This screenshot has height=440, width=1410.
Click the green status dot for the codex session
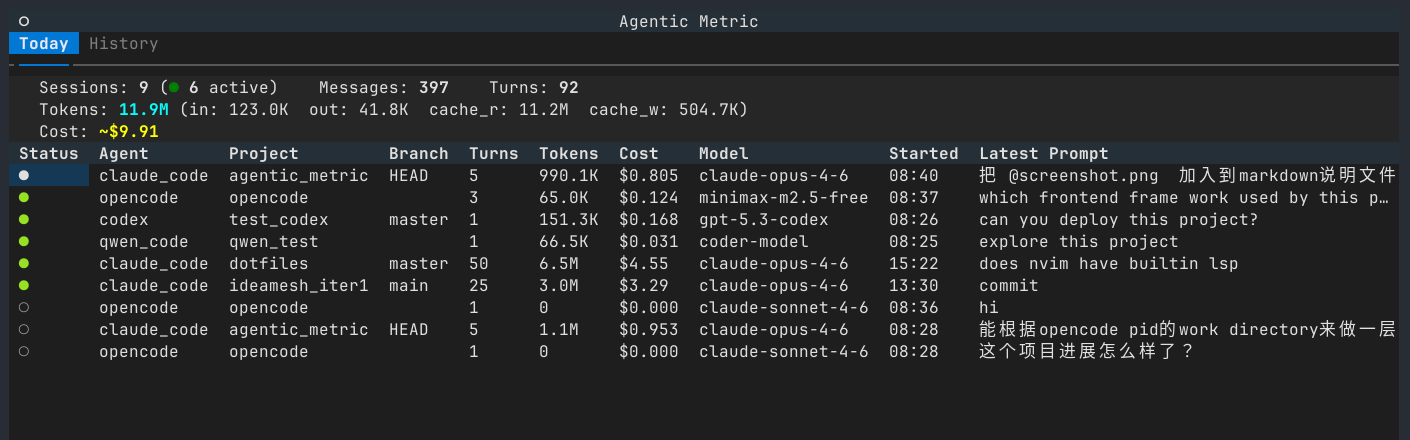pyautogui.click(x=24, y=219)
